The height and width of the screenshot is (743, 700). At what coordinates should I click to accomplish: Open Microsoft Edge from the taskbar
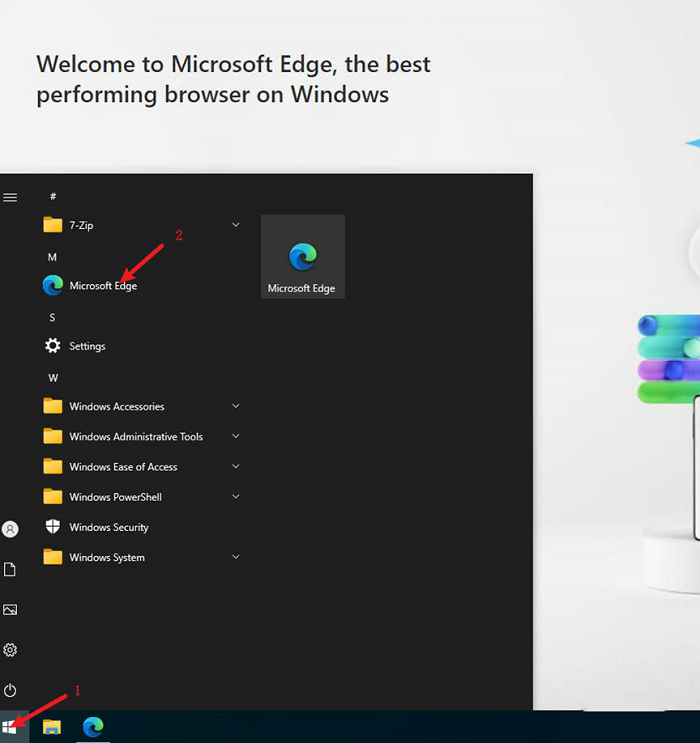(x=93, y=726)
